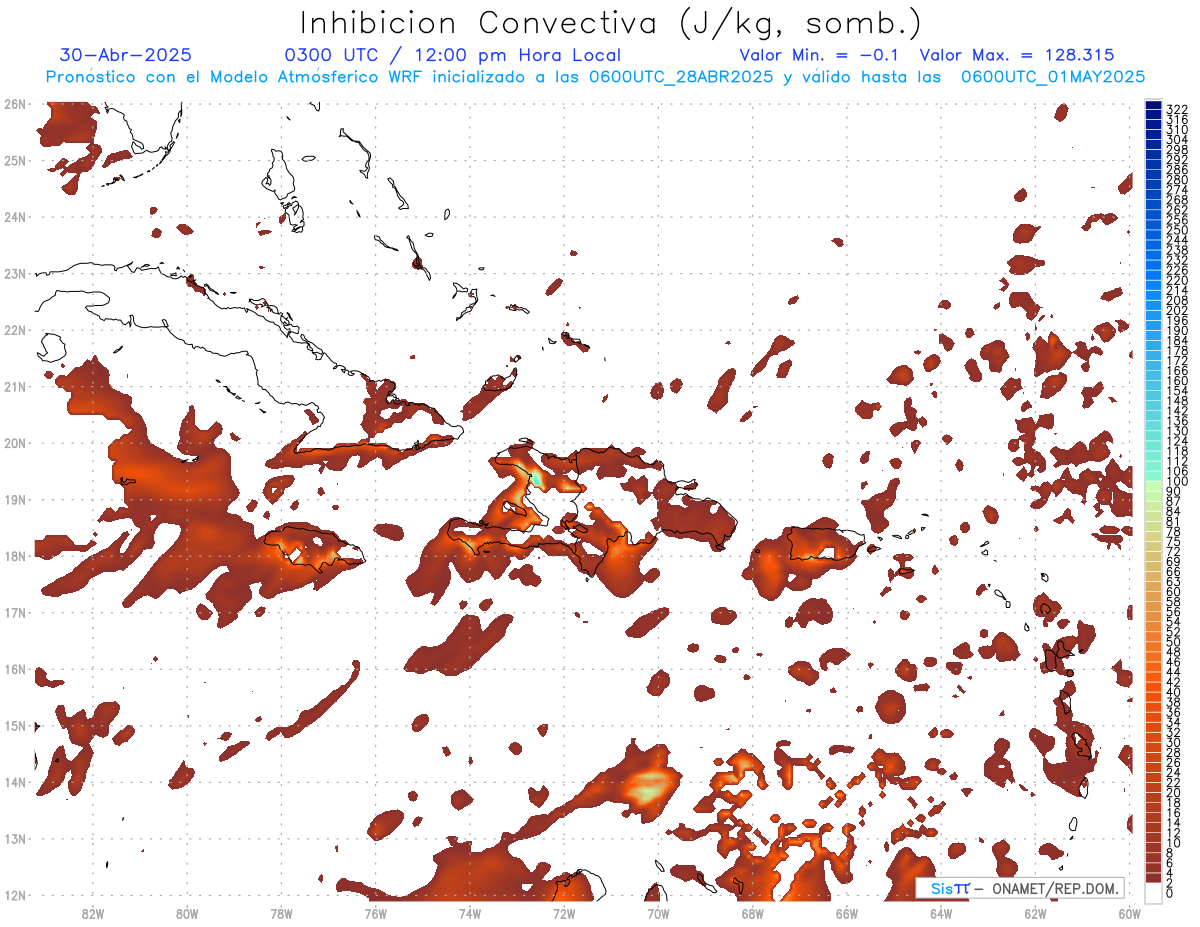Click the "14N" latitude label
The width and height of the screenshot is (1200, 927).
coord(14,782)
